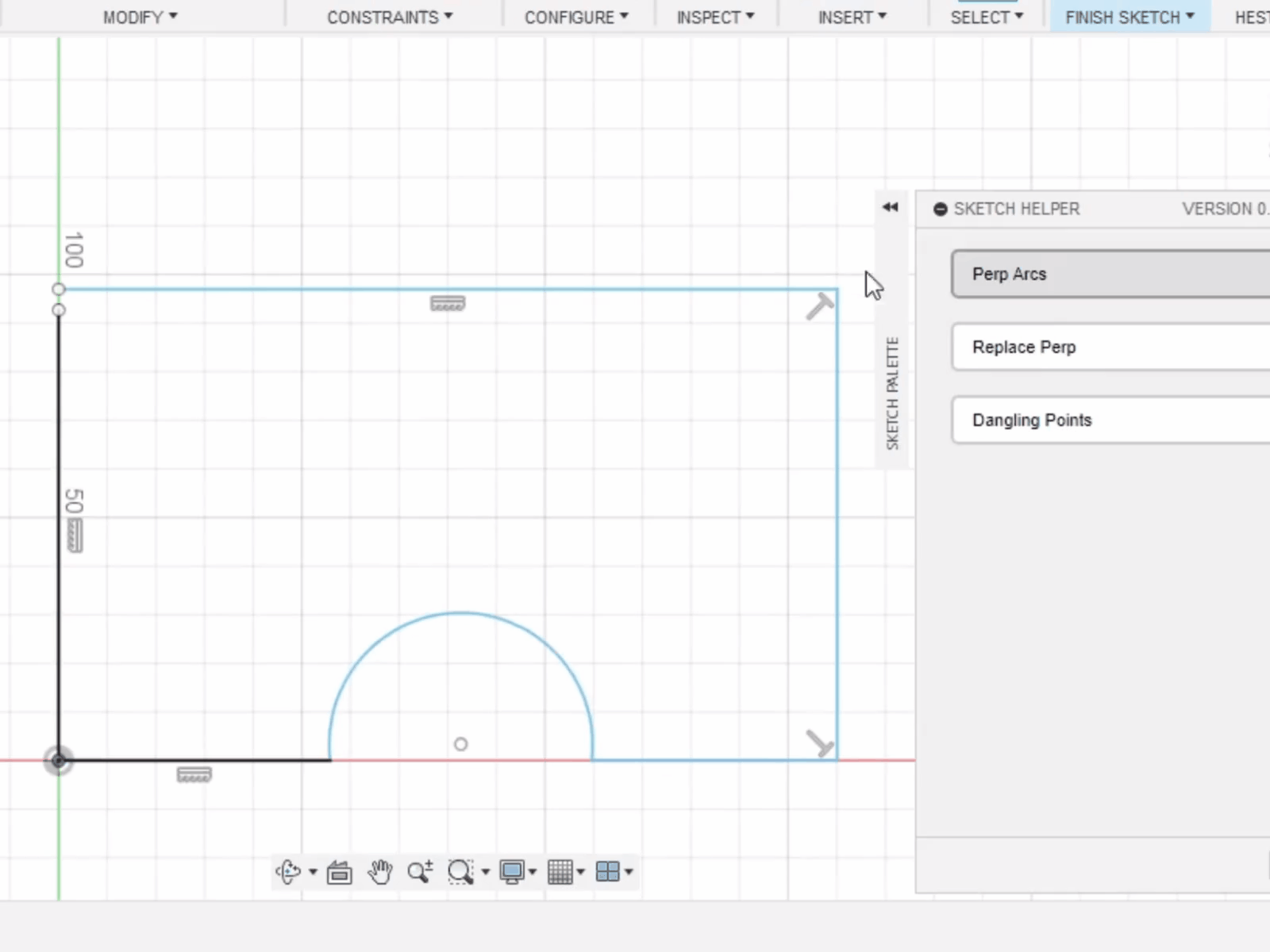
Task: Click the Viewports layout icon
Action: (x=608, y=872)
